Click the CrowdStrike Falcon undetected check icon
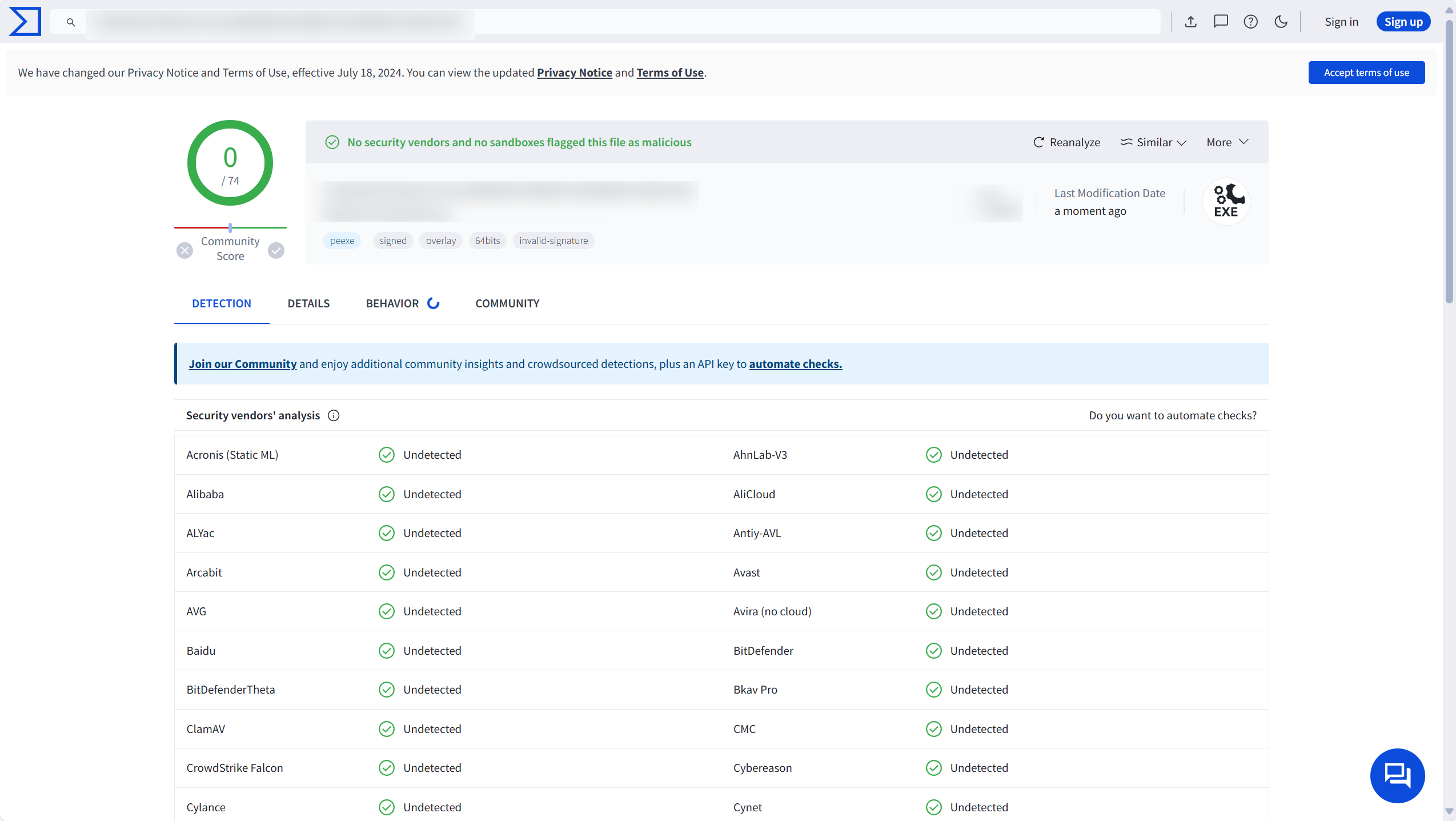1456x821 pixels. (387, 768)
